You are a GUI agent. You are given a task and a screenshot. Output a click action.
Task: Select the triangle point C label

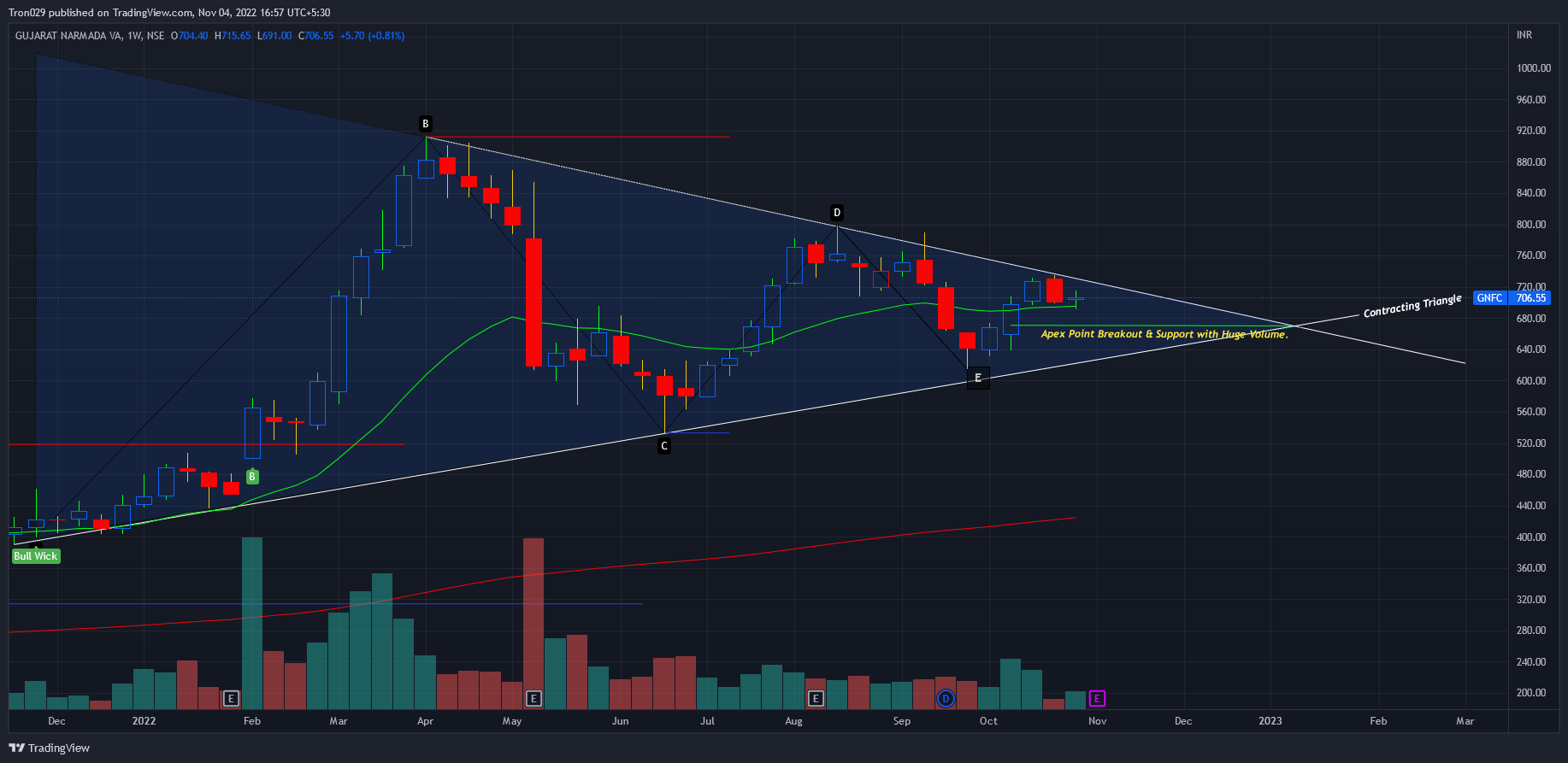click(x=664, y=446)
